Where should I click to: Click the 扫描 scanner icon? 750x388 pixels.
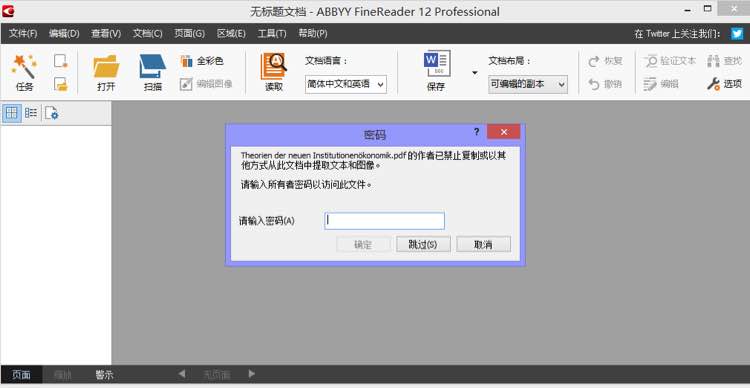(x=153, y=66)
